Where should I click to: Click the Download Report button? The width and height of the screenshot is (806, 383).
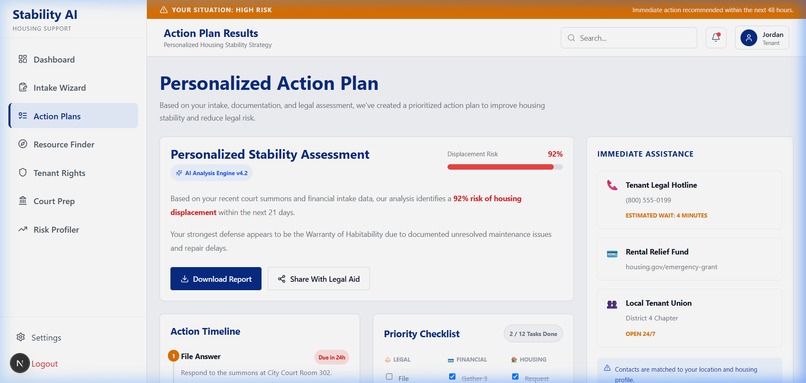click(216, 279)
